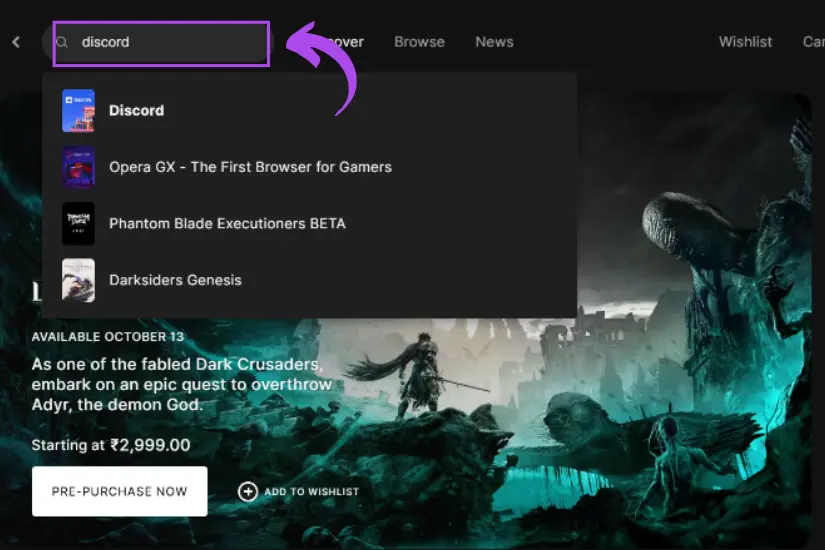Open Phantom Blade Executioners thumbnail
The height and width of the screenshot is (550, 825).
[78, 224]
